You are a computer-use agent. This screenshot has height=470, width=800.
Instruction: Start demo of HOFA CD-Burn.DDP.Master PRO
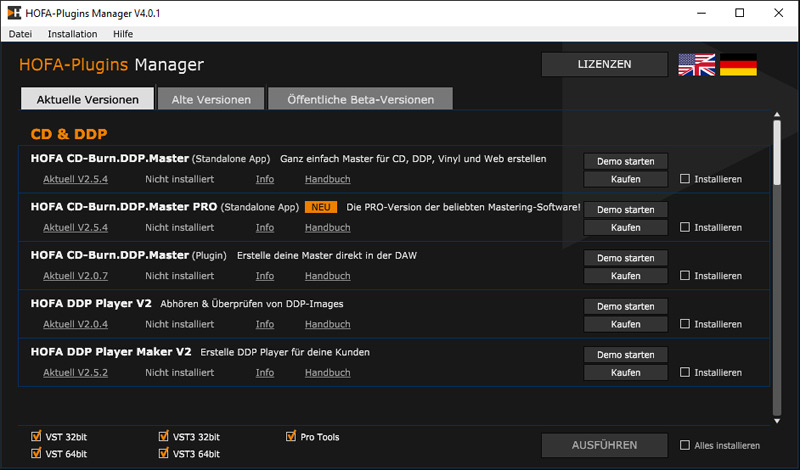click(x=625, y=210)
